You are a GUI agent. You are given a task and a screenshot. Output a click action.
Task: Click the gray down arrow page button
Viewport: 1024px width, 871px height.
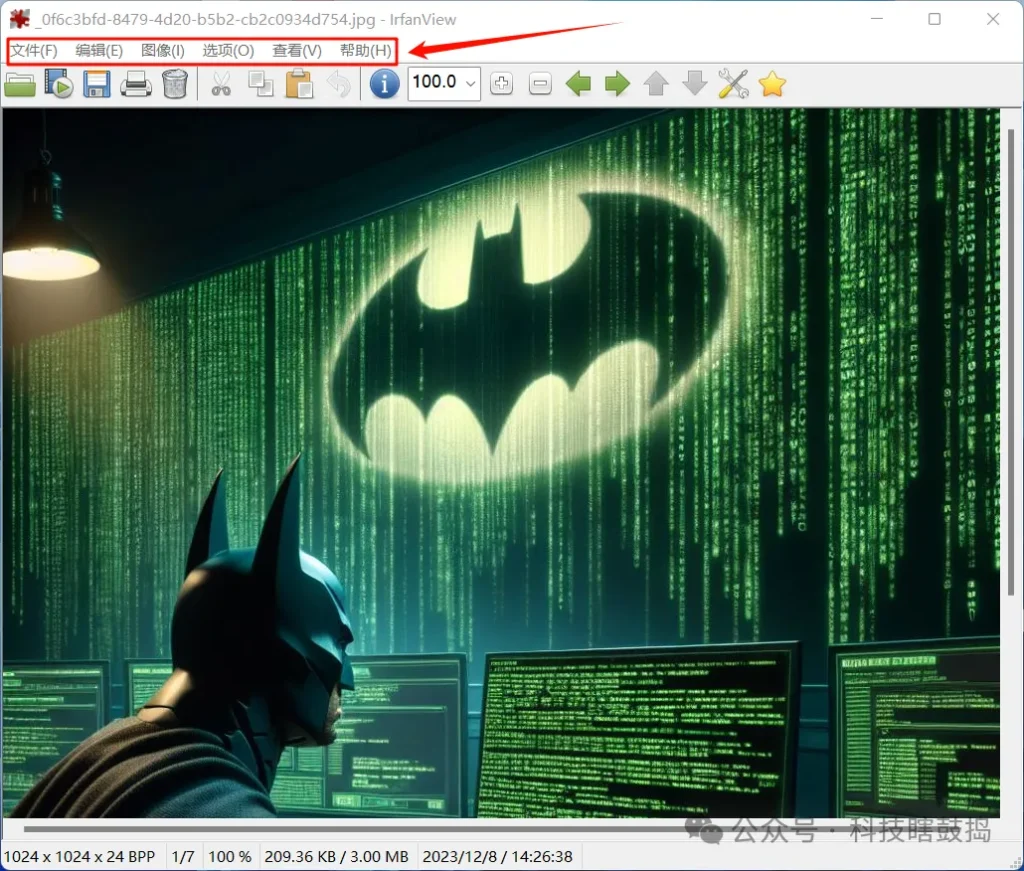[x=695, y=84]
